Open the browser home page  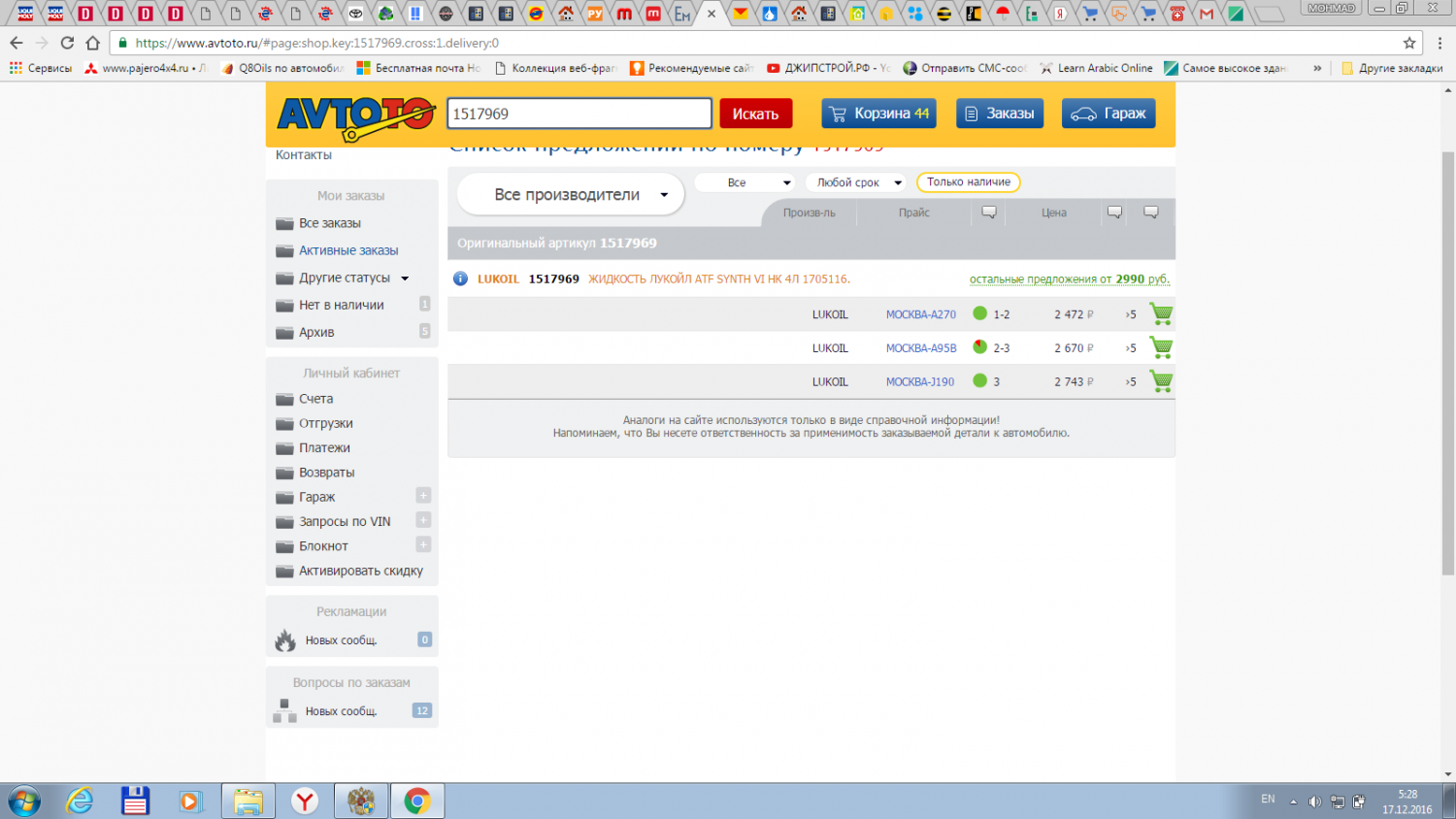[93, 43]
